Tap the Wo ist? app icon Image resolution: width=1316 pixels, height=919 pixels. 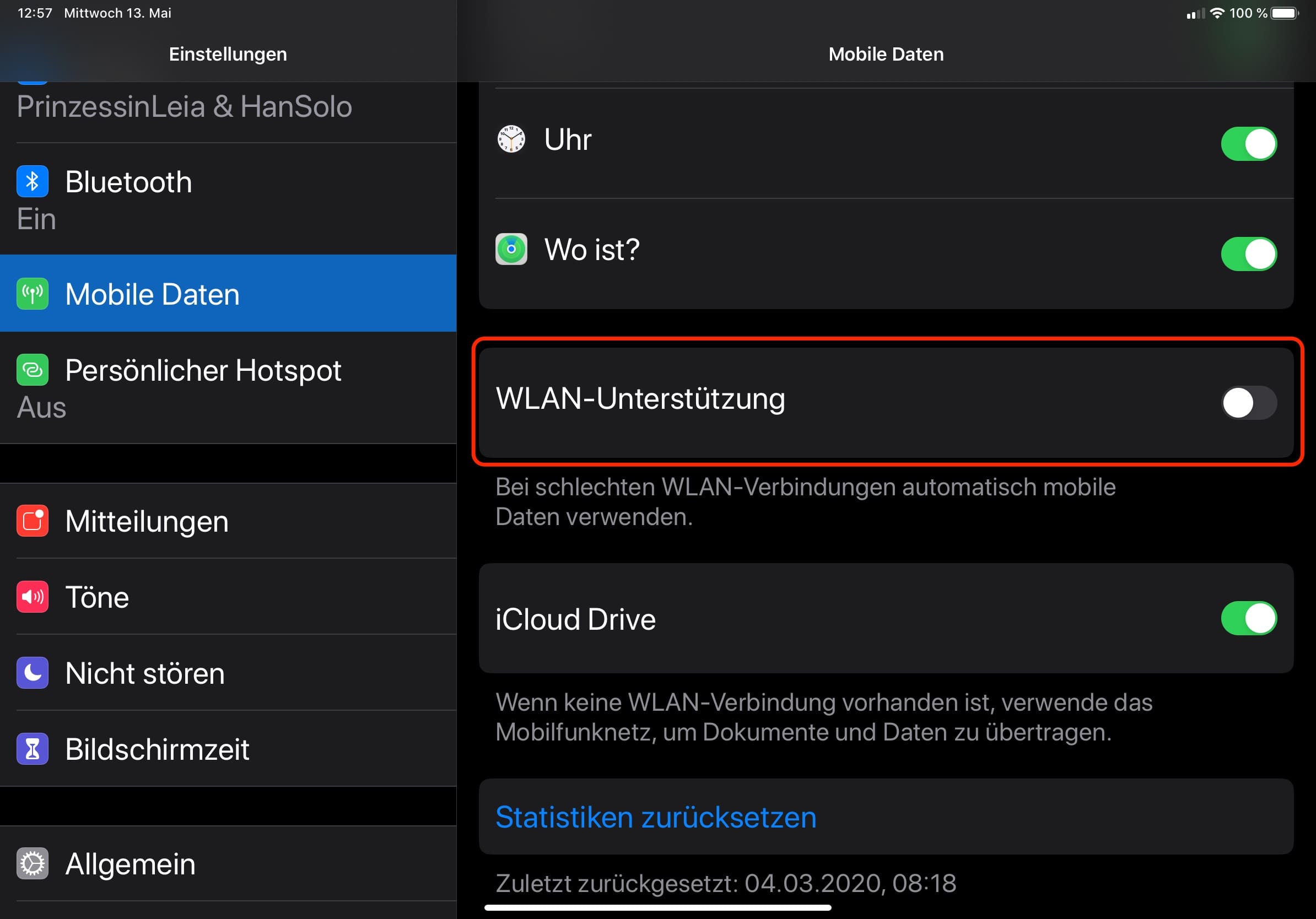coord(511,249)
